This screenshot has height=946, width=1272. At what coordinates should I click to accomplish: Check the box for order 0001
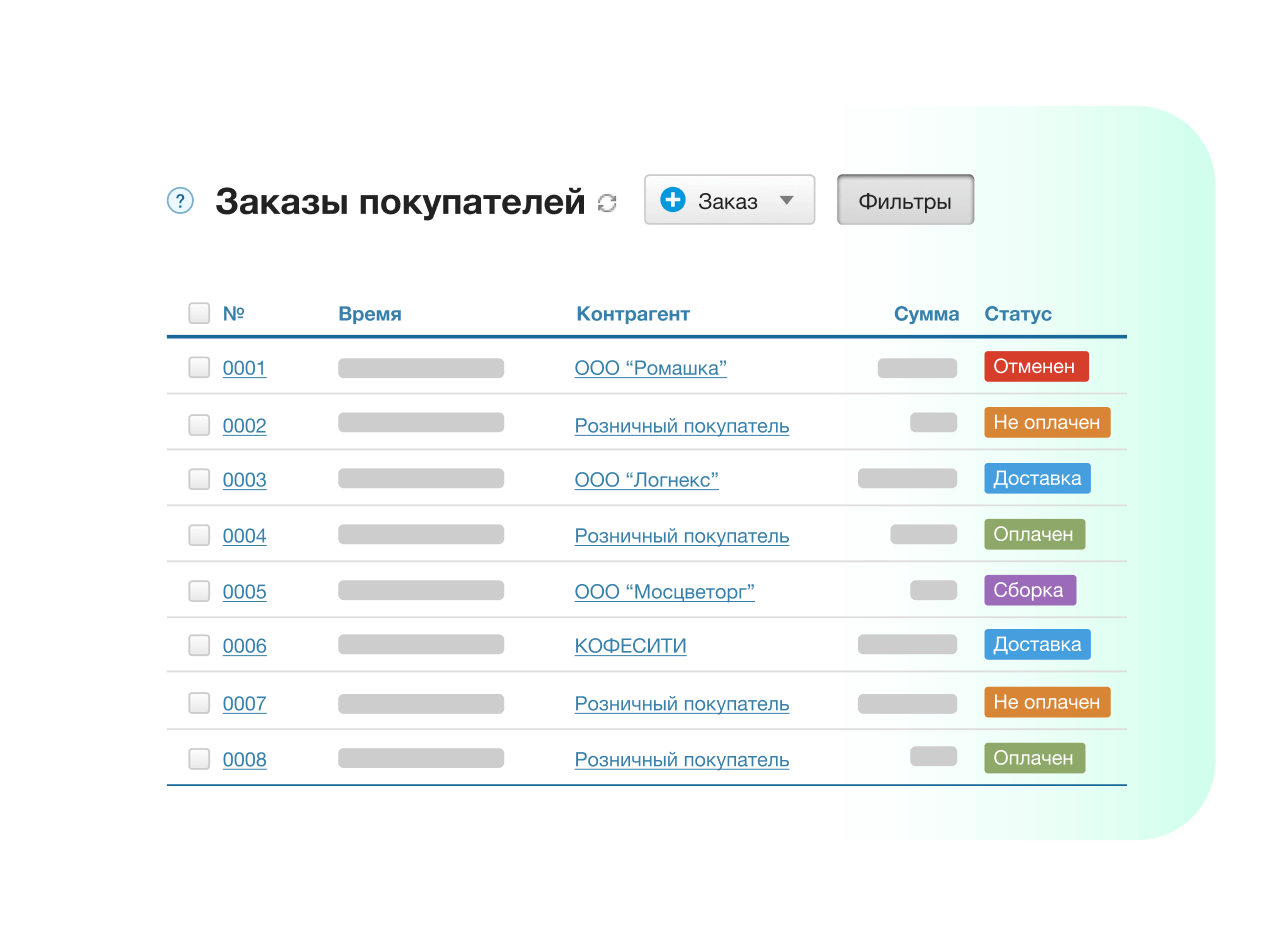(x=199, y=367)
